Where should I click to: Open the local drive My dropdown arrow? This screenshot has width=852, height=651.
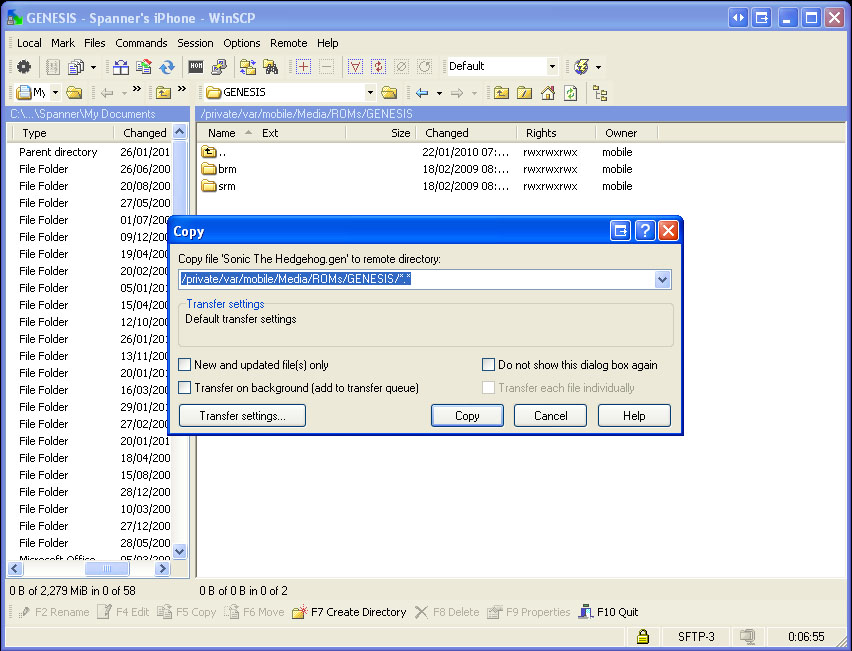[55, 93]
